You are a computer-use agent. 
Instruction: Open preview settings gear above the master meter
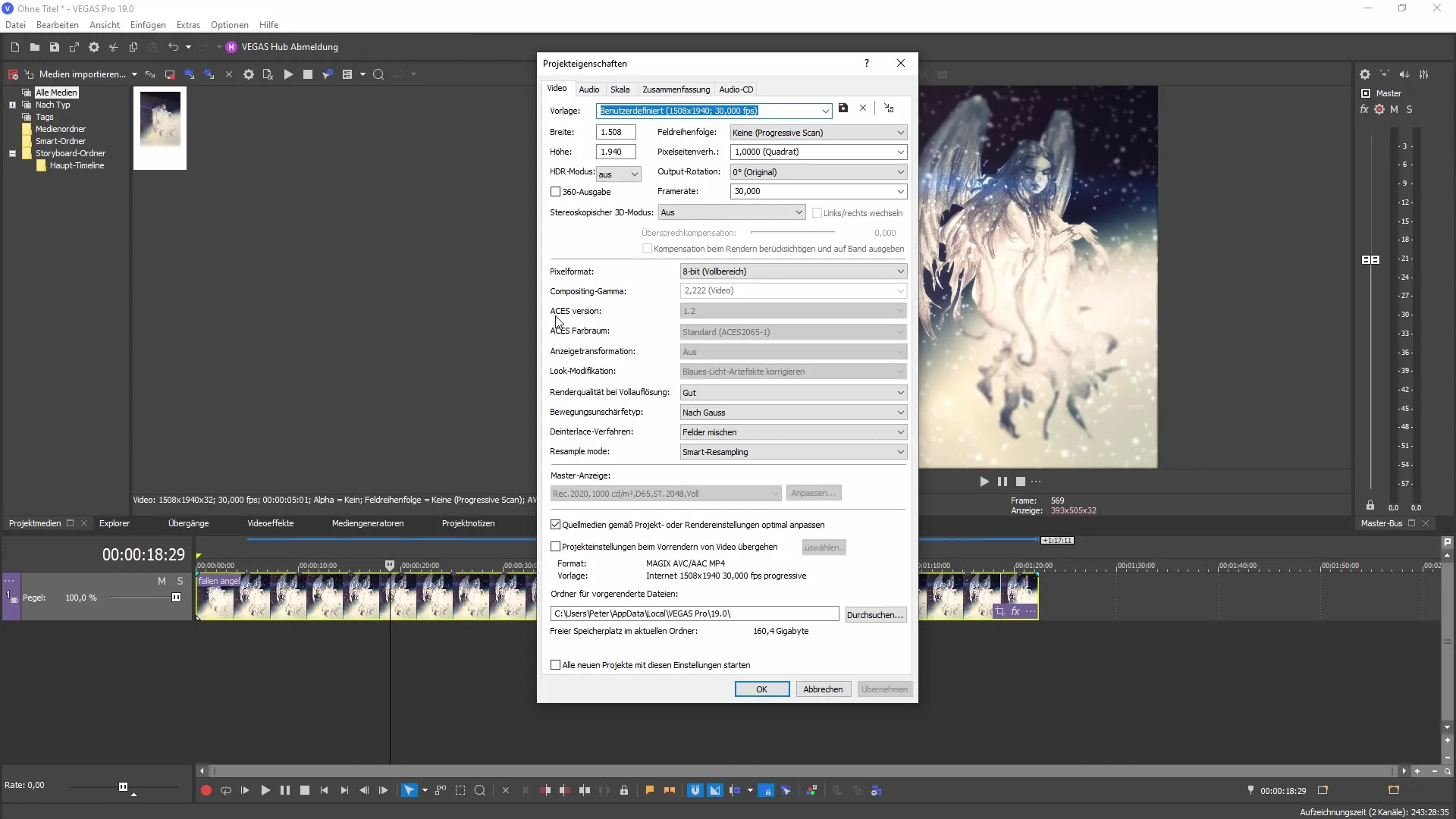pyautogui.click(x=1365, y=74)
